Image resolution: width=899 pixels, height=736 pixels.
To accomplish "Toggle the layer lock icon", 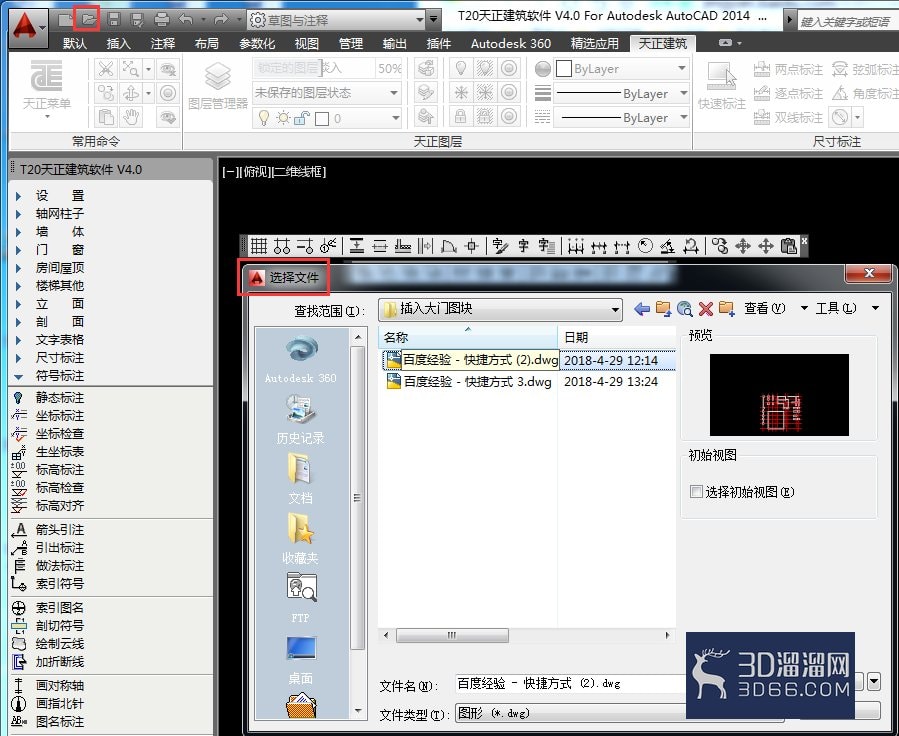I will (x=302, y=118).
